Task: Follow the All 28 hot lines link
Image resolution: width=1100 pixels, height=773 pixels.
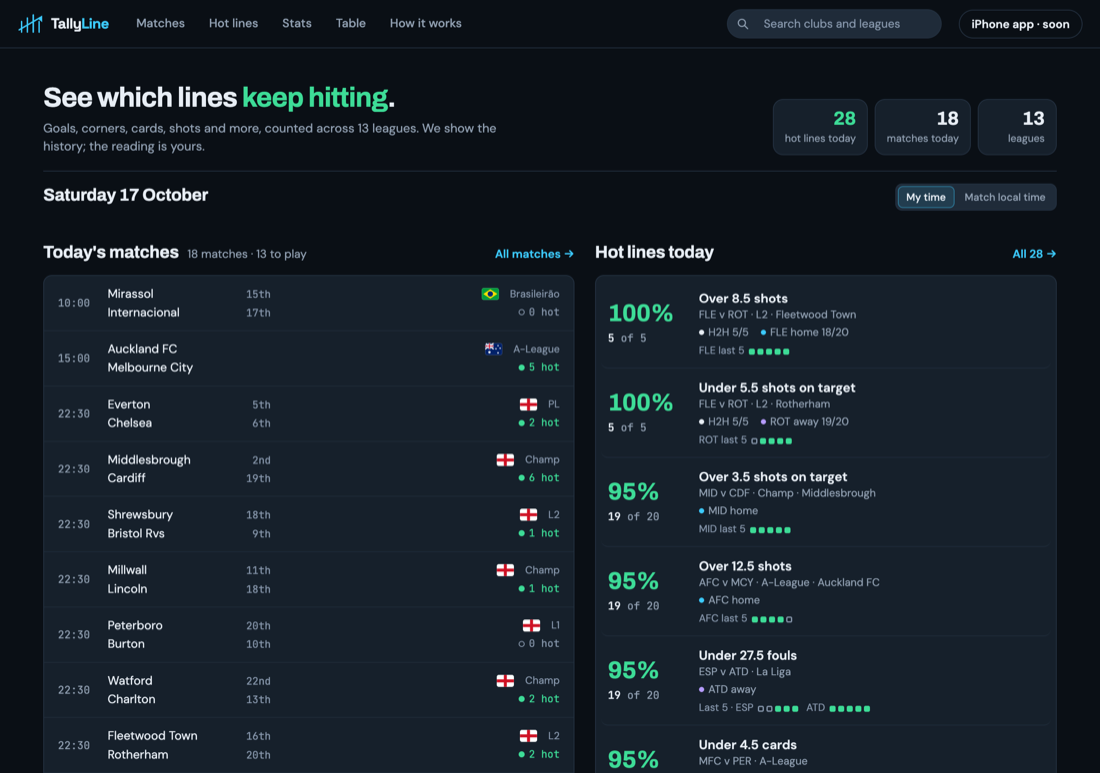Action: (x=1034, y=254)
